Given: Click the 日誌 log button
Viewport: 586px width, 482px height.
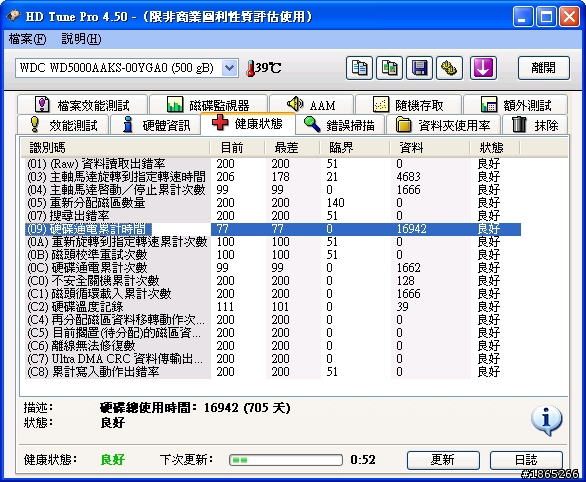Looking at the screenshot, I should point(526,460).
